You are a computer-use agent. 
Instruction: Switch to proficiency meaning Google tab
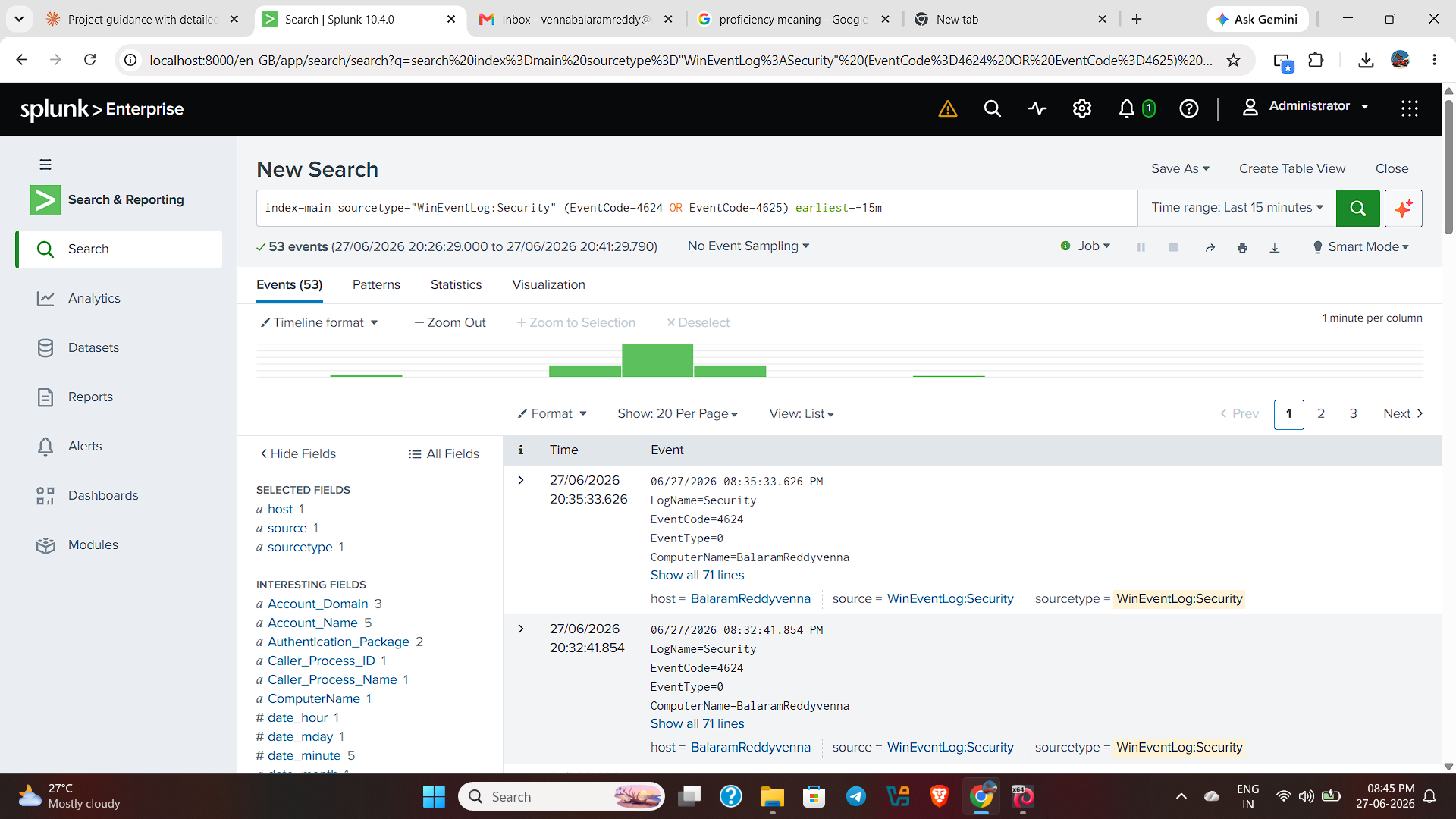click(x=792, y=19)
